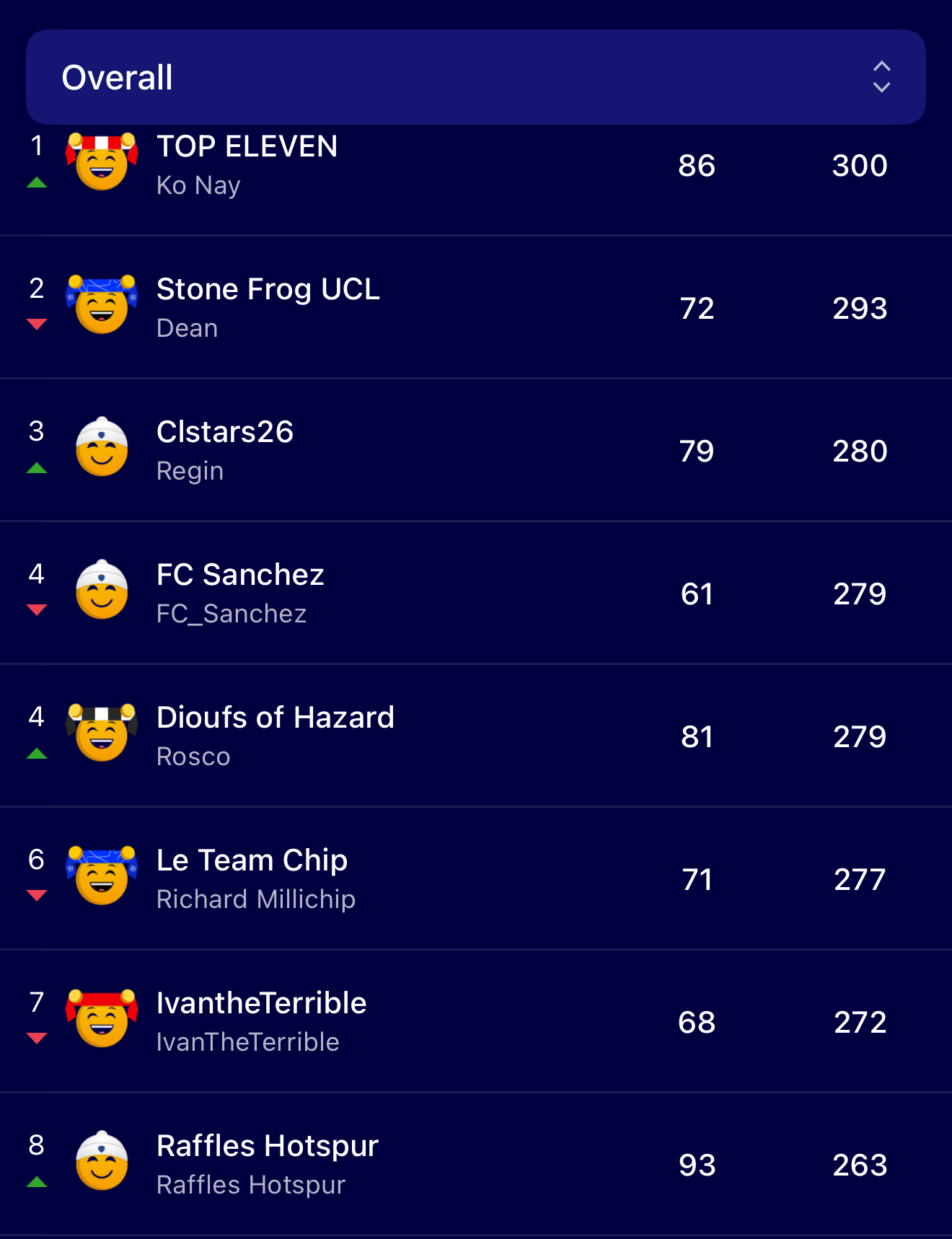This screenshot has height=1239, width=952.
Task: Click the IvantheTerrible team name
Action: (261, 1003)
